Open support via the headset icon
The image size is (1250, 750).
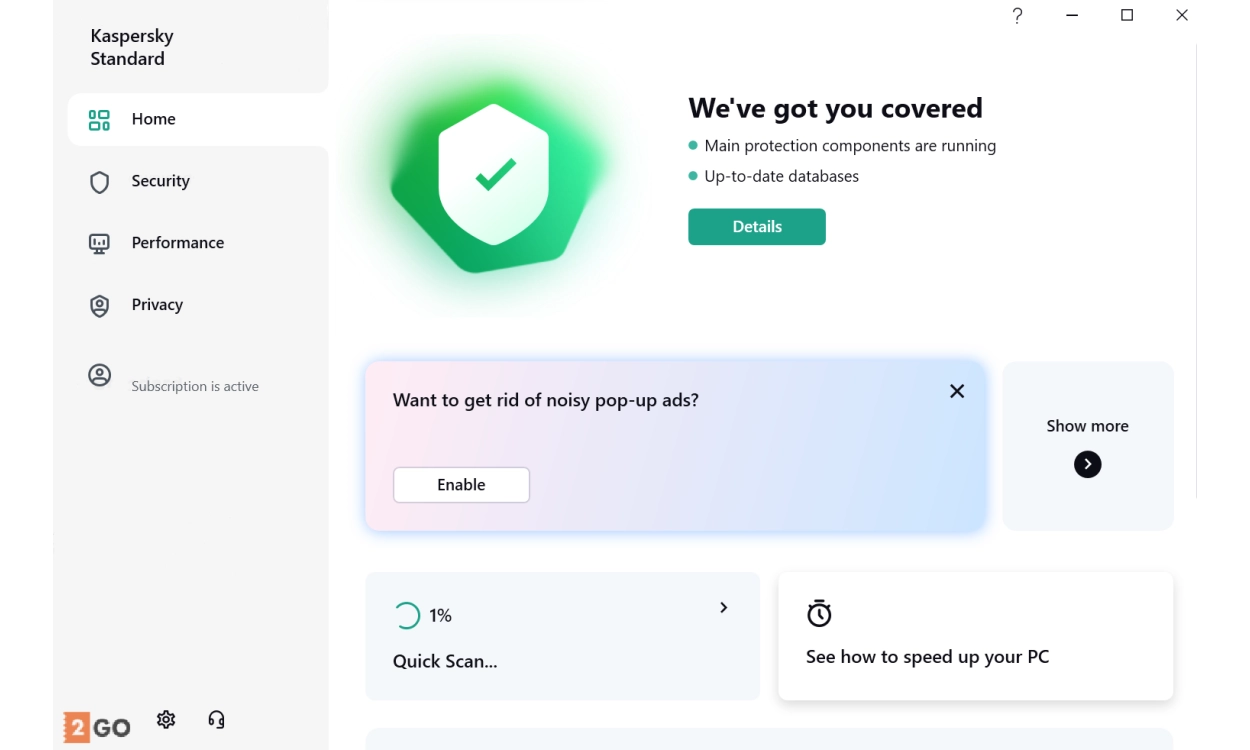[216, 719]
